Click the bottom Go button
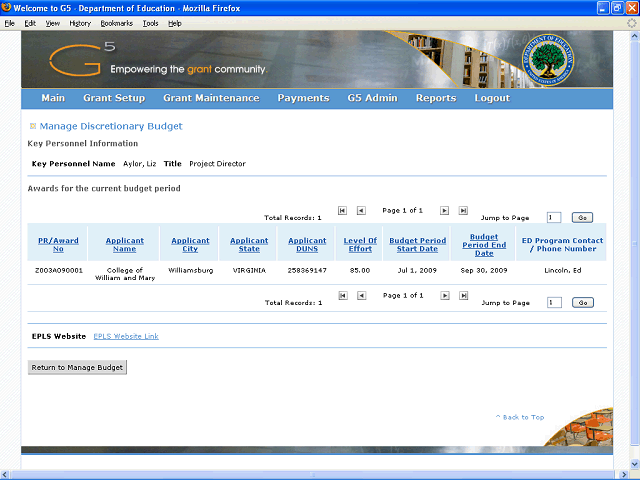This screenshot has height=480, width=640. click(583, 302)
